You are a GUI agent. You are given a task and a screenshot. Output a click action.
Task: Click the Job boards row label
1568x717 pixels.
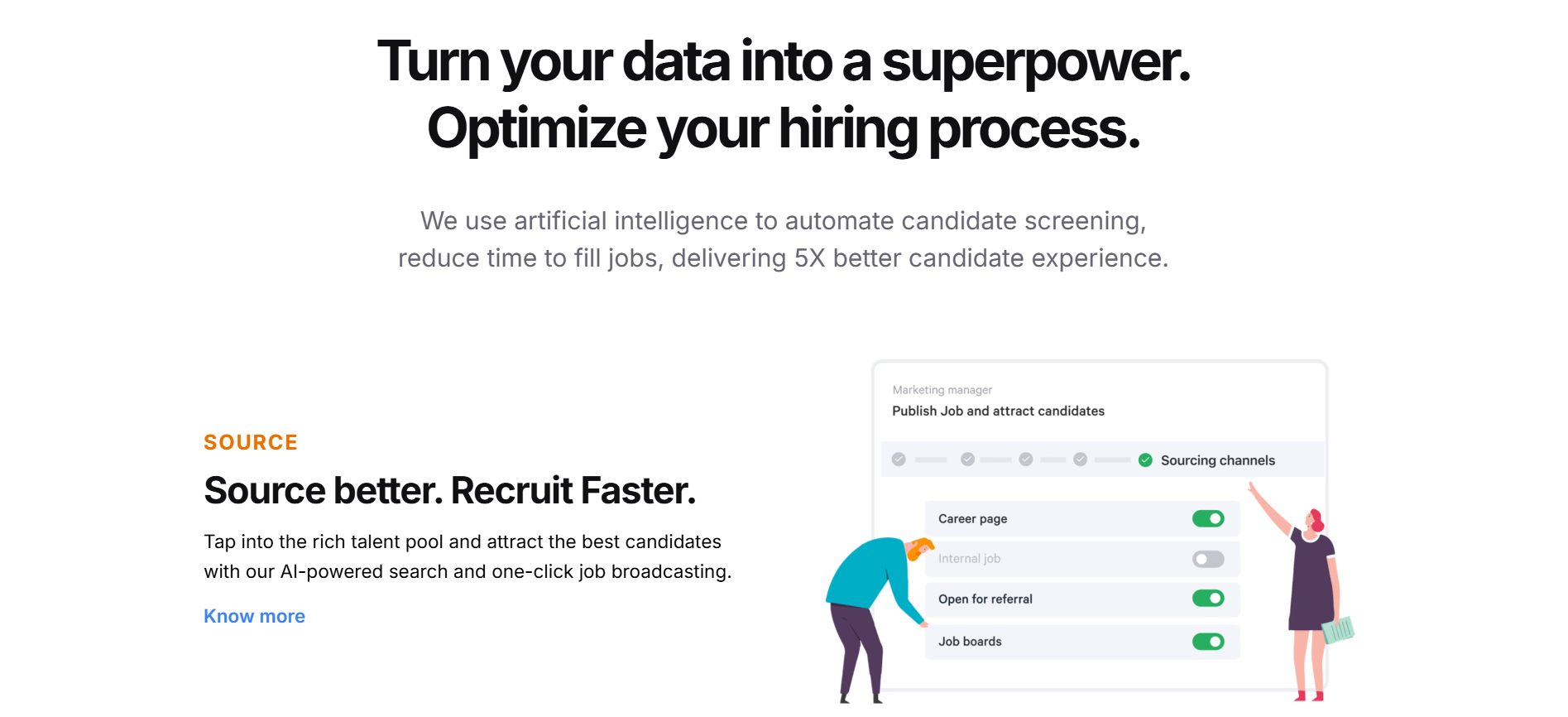coord(970,642)
